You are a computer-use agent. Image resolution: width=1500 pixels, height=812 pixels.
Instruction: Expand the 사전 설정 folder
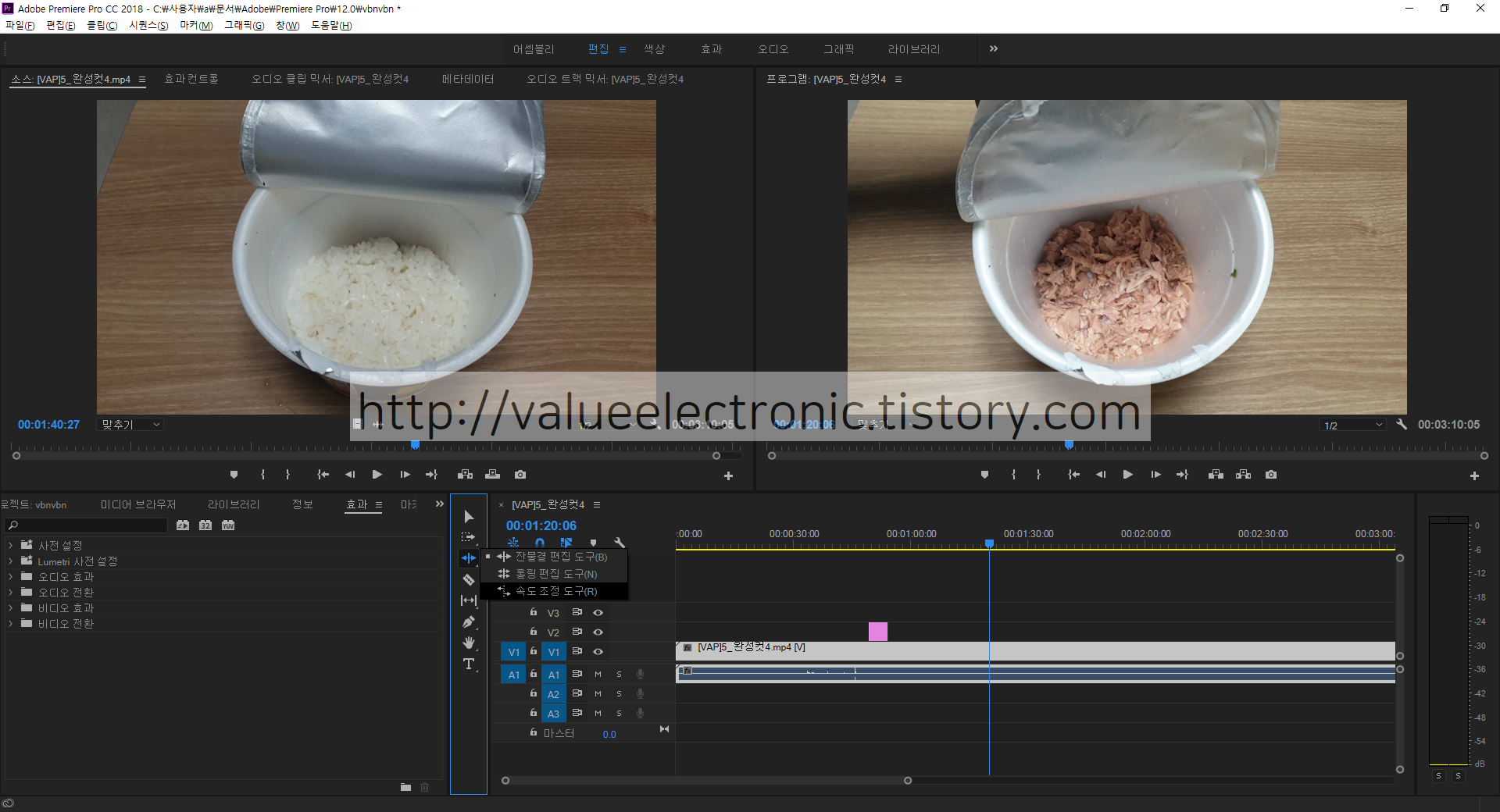click(10, 545)
